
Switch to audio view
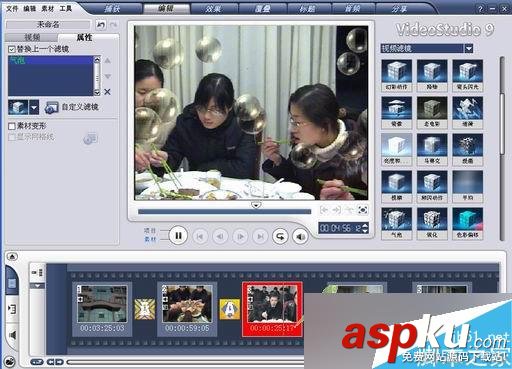click(12, 335)
